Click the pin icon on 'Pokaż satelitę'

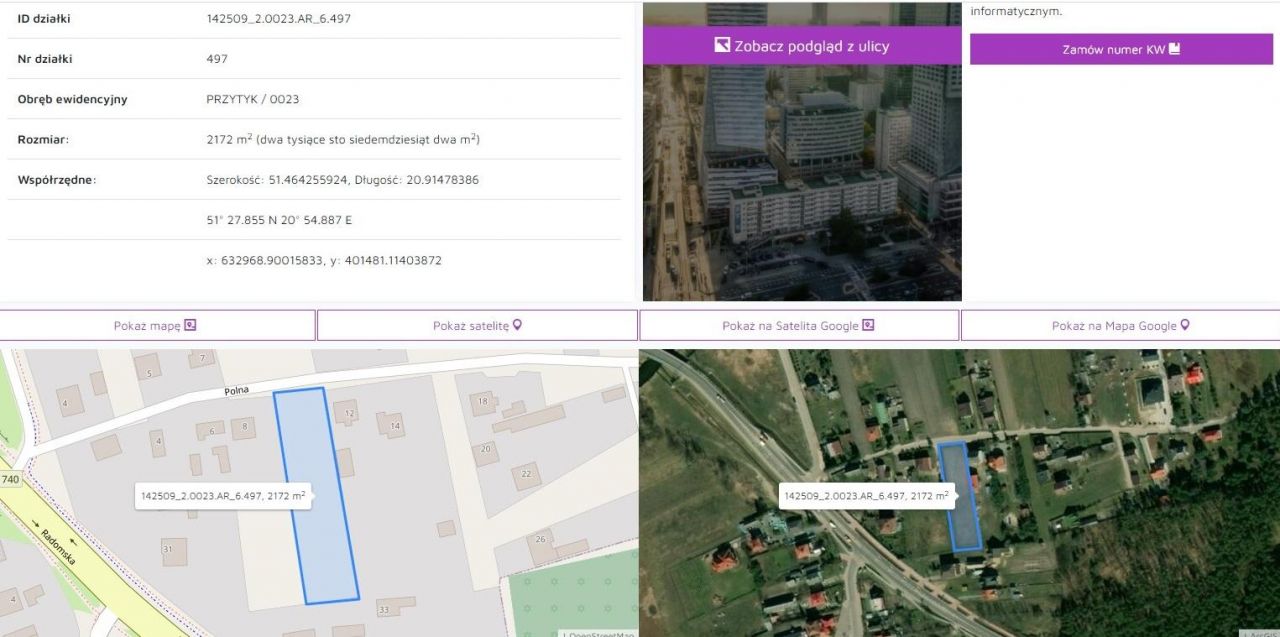point(516,324)
